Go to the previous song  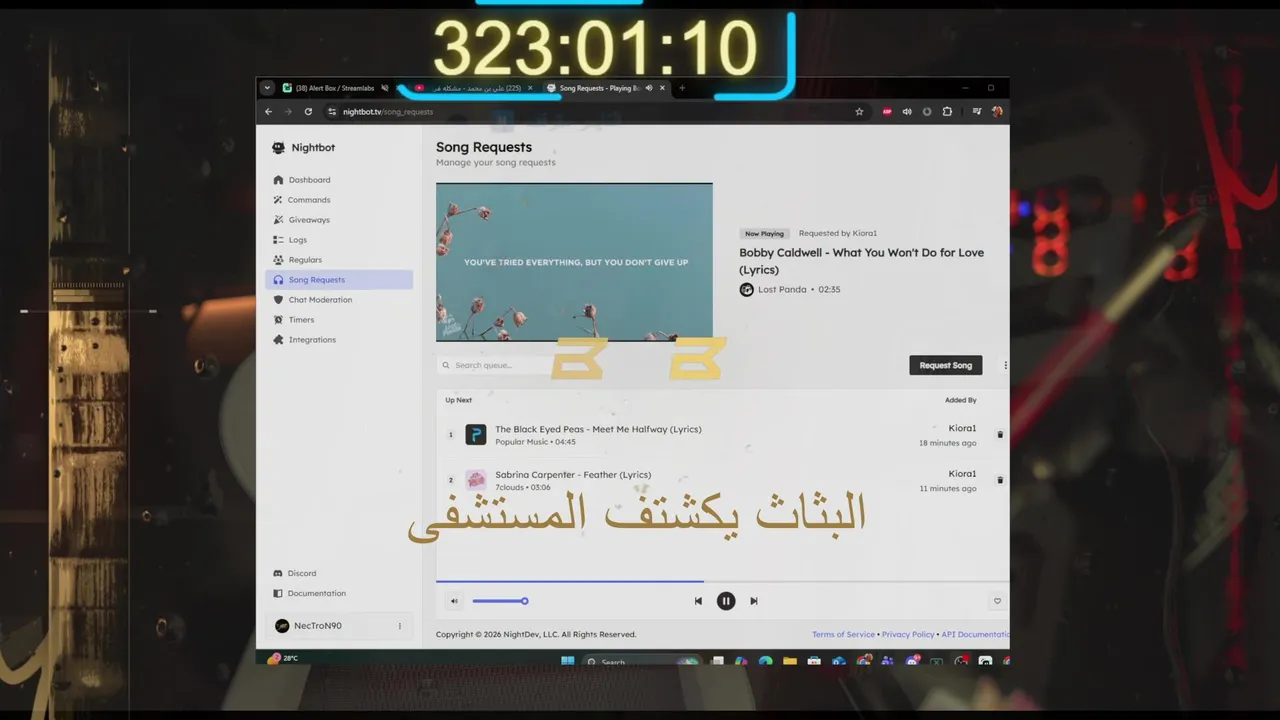click(698, 601)
